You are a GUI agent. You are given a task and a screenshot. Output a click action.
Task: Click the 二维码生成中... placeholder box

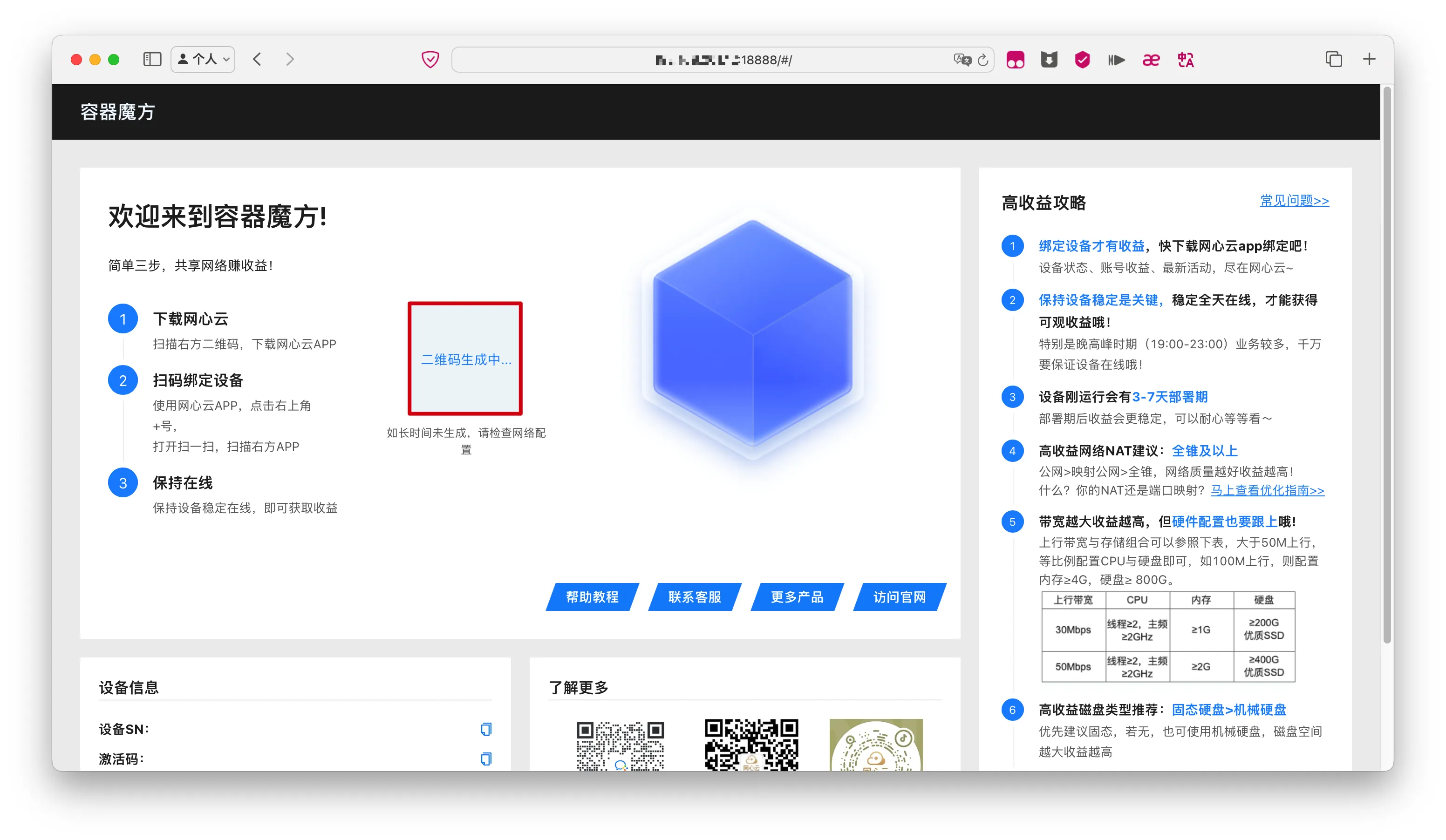465,359
